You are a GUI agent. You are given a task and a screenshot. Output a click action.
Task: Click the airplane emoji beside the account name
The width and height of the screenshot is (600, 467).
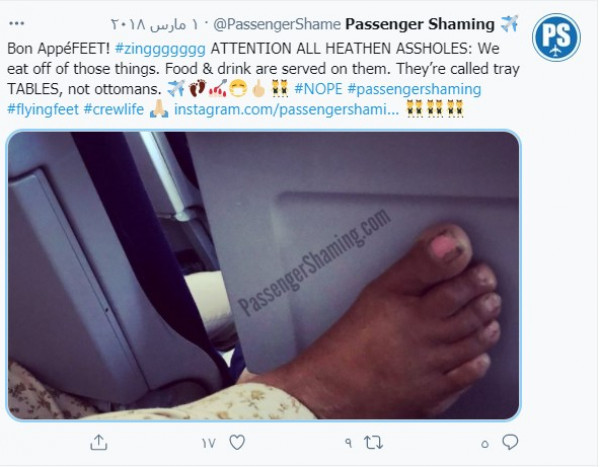tap(509, 24)
